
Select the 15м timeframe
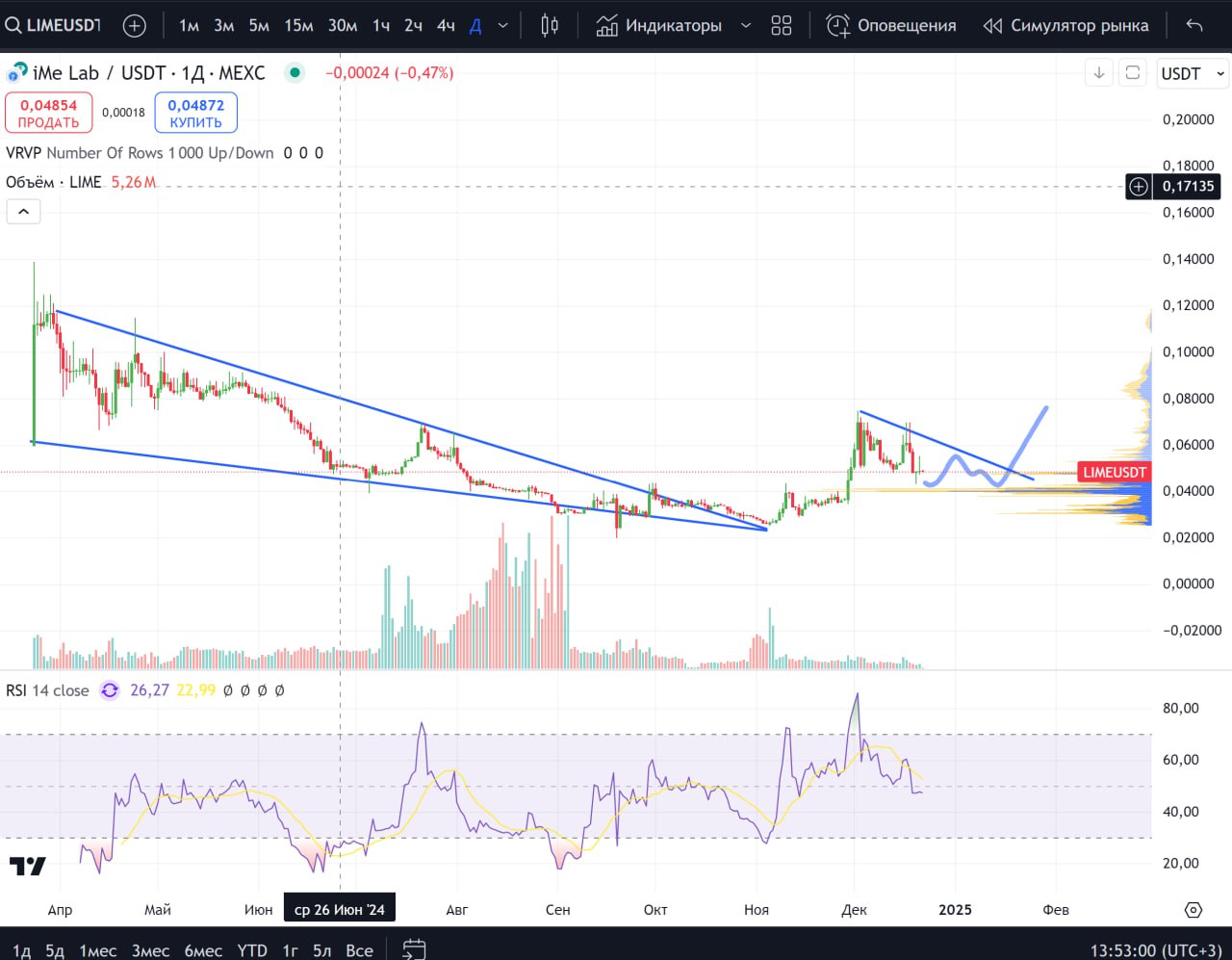298,26
